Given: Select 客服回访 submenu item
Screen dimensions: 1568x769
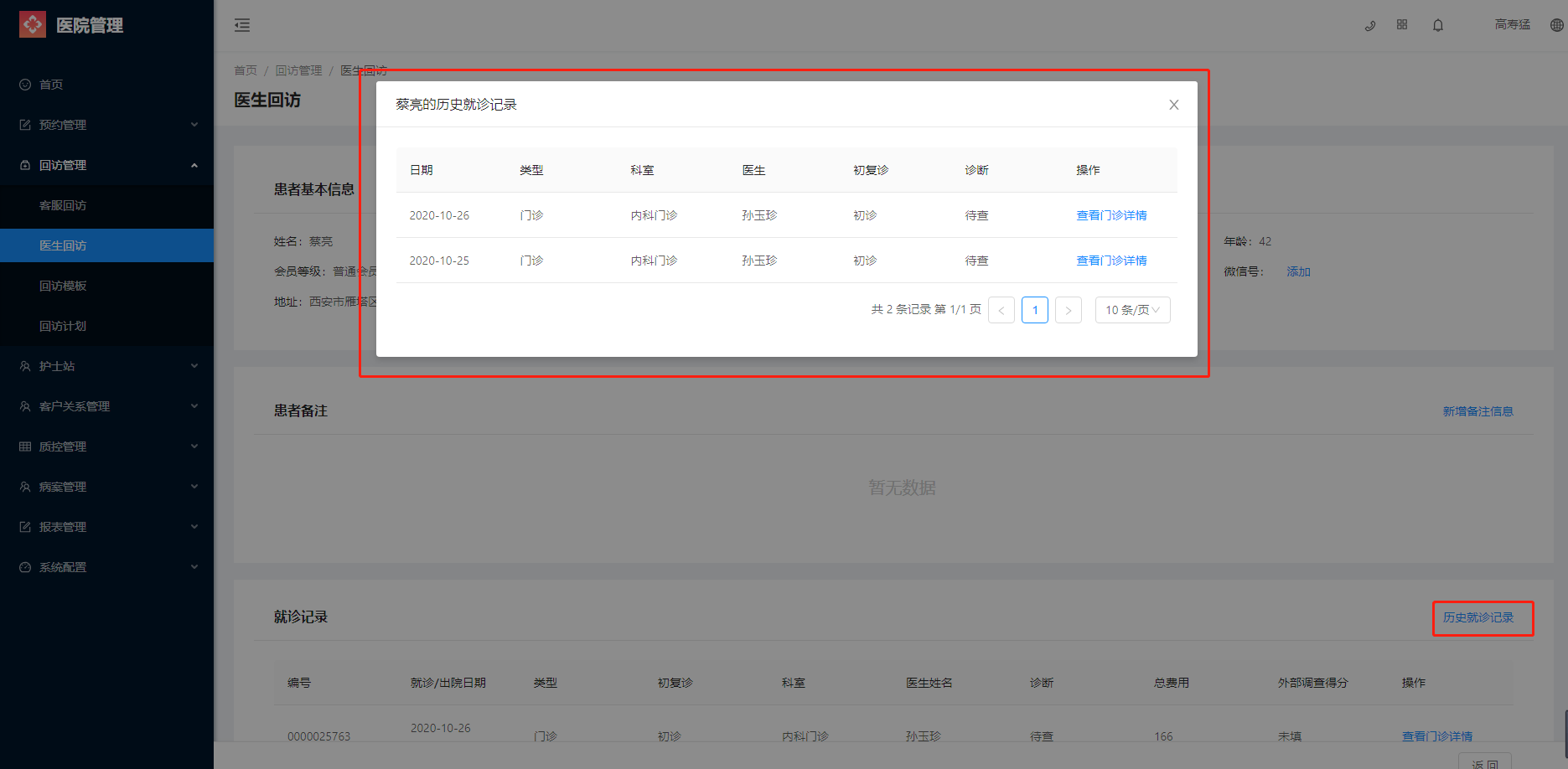Looking at the screenshot, I should coord(106,205).
